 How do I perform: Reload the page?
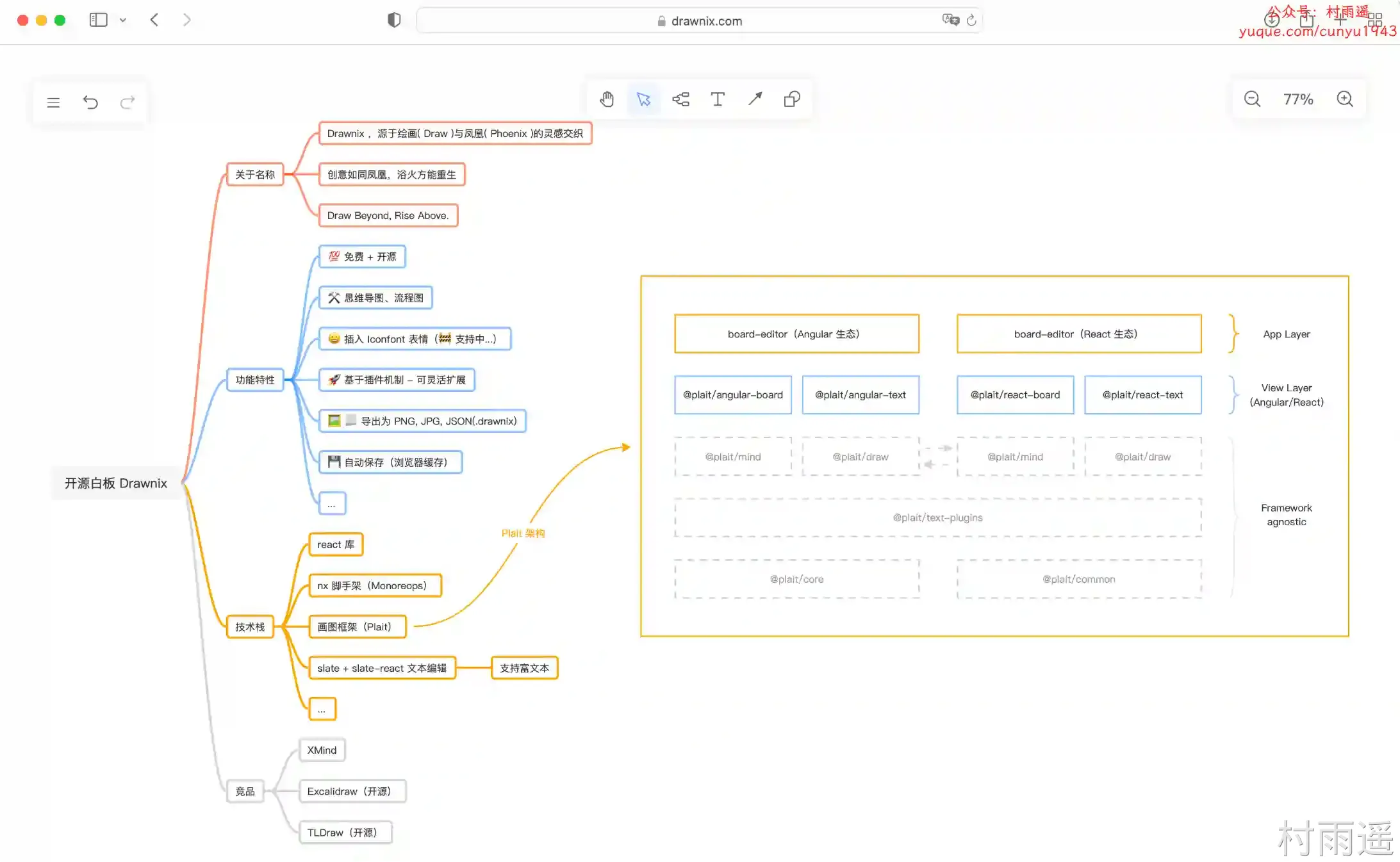971,20
